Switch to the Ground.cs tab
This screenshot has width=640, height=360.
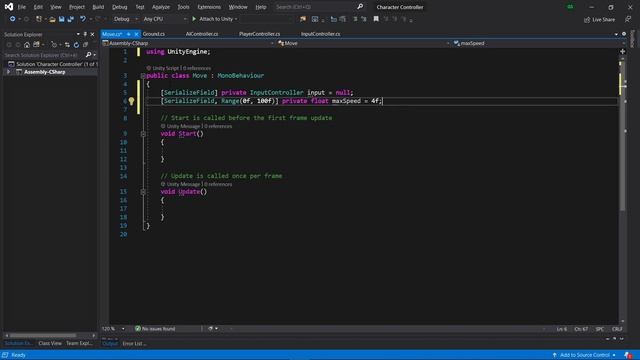[x=154, y=34]
